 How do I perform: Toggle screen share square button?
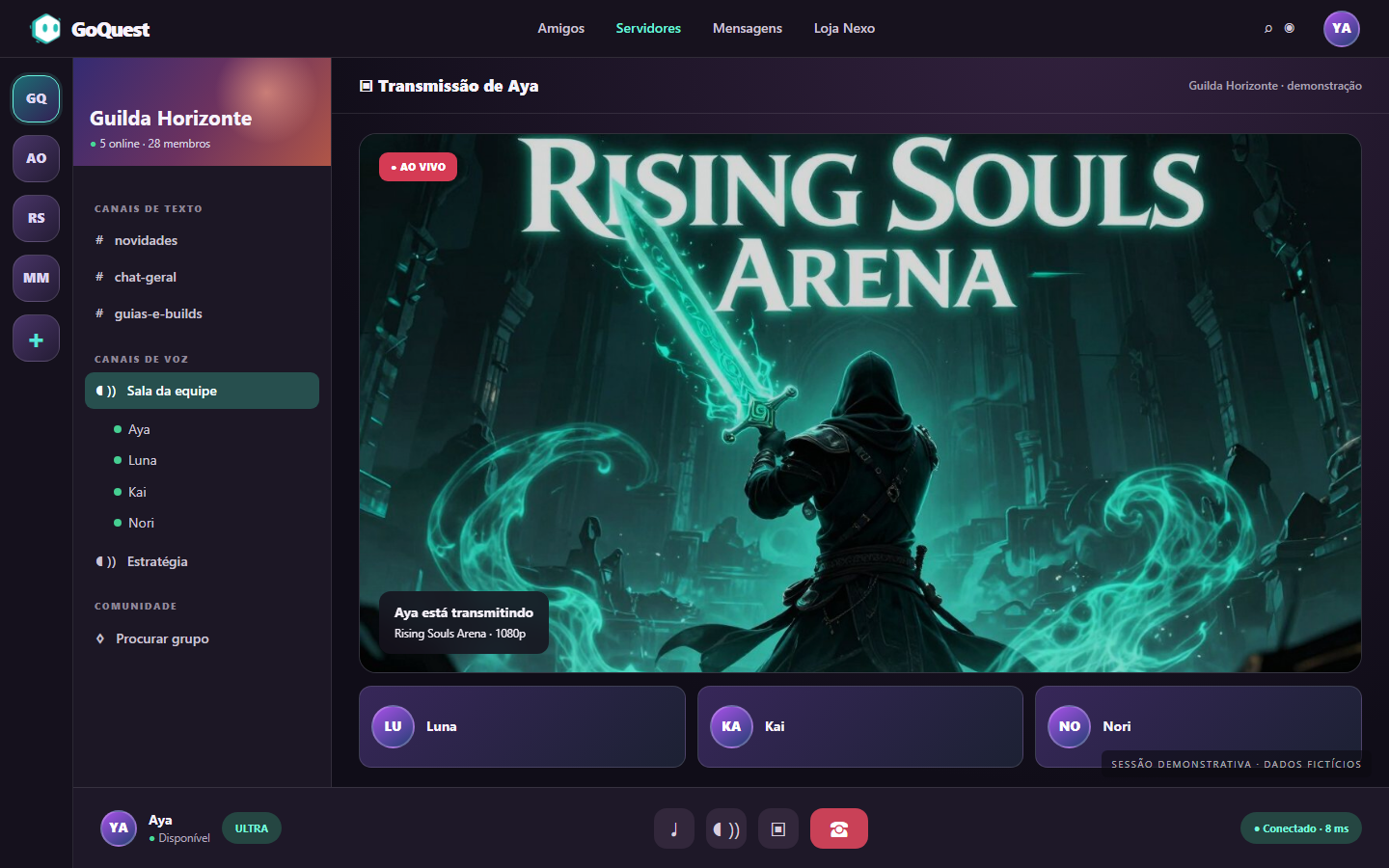pos(778,828)
